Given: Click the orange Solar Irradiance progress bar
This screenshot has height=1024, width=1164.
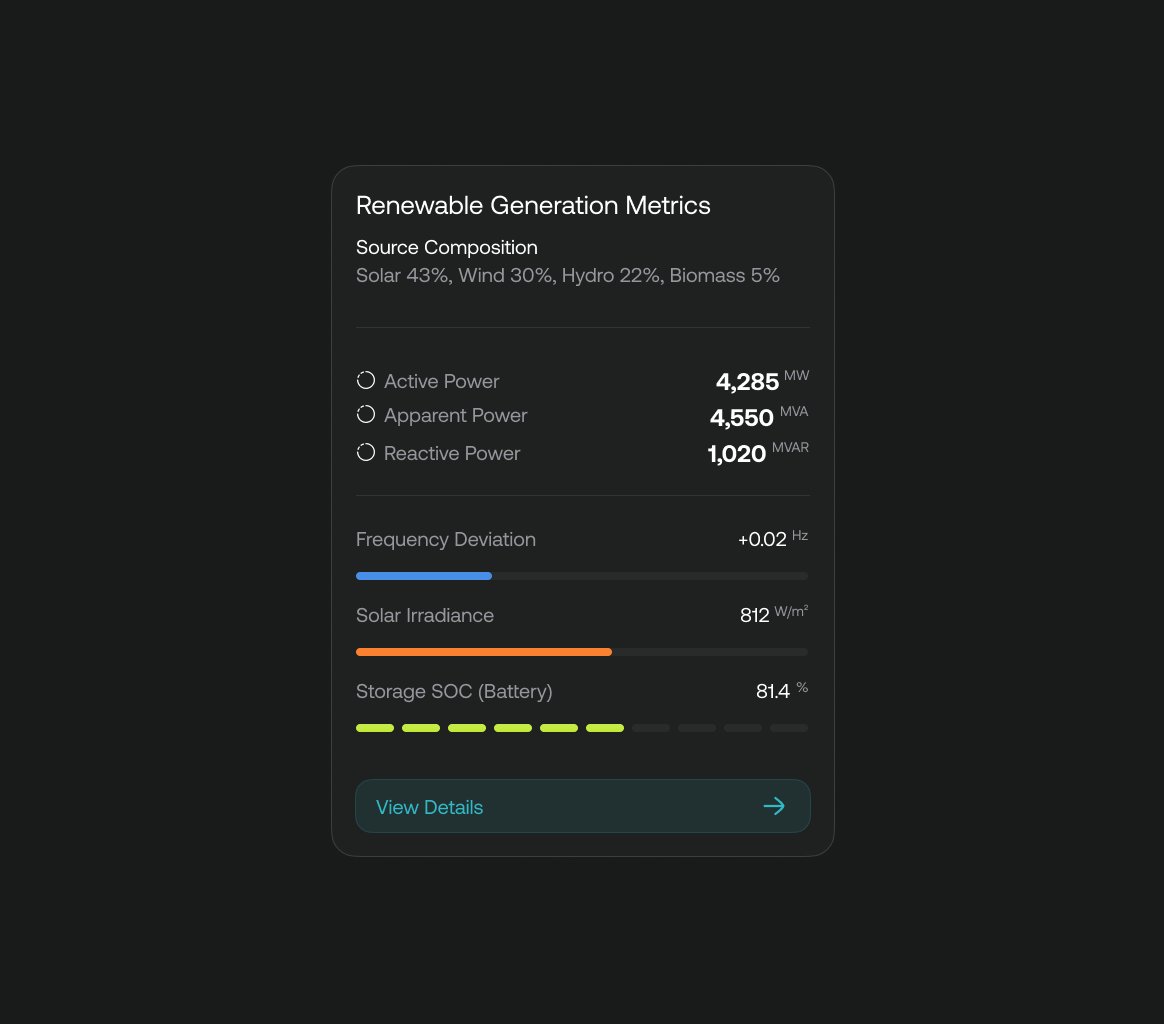Looking at the screenshot, I should coord(483,651).
